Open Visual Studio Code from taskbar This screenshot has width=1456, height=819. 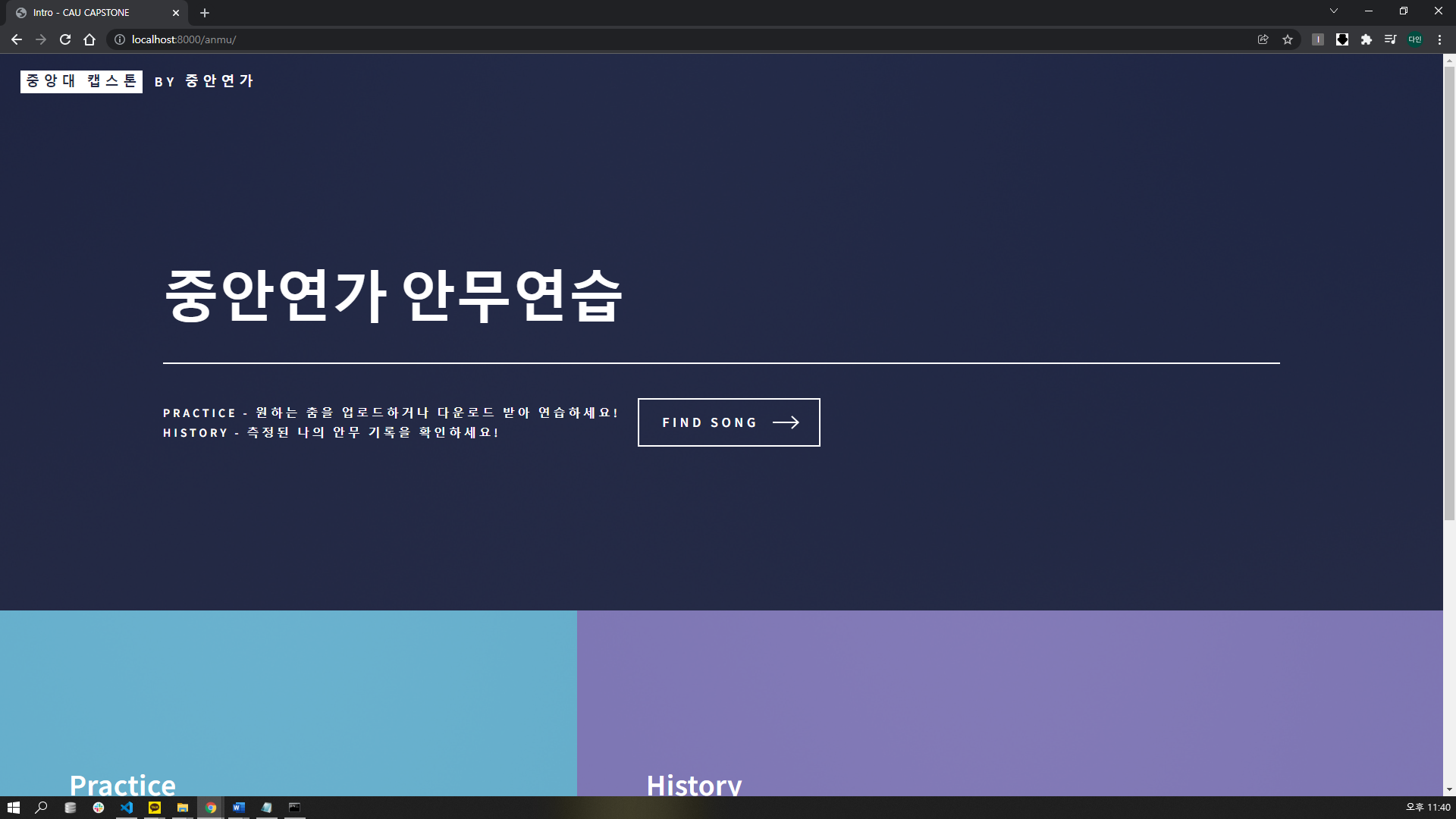pyautogui.click(x=127, y=808)
